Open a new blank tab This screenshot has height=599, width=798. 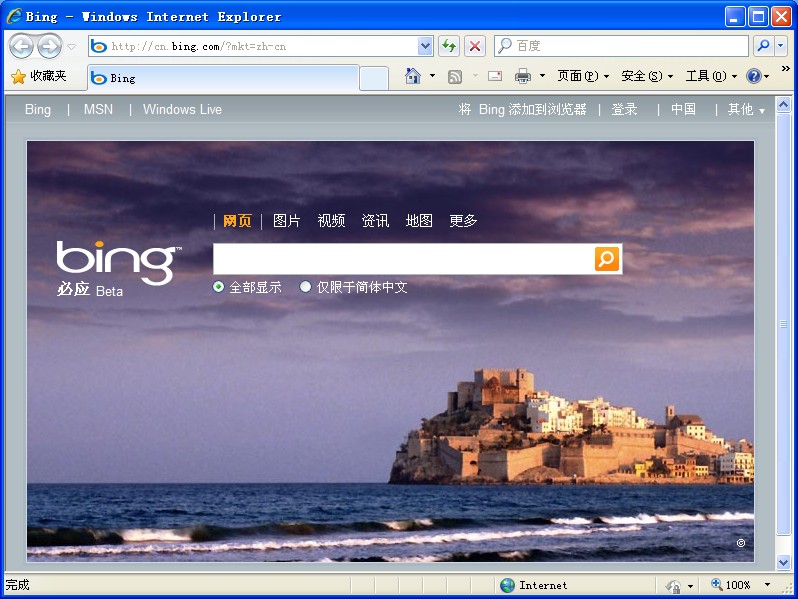click(374, 79)
